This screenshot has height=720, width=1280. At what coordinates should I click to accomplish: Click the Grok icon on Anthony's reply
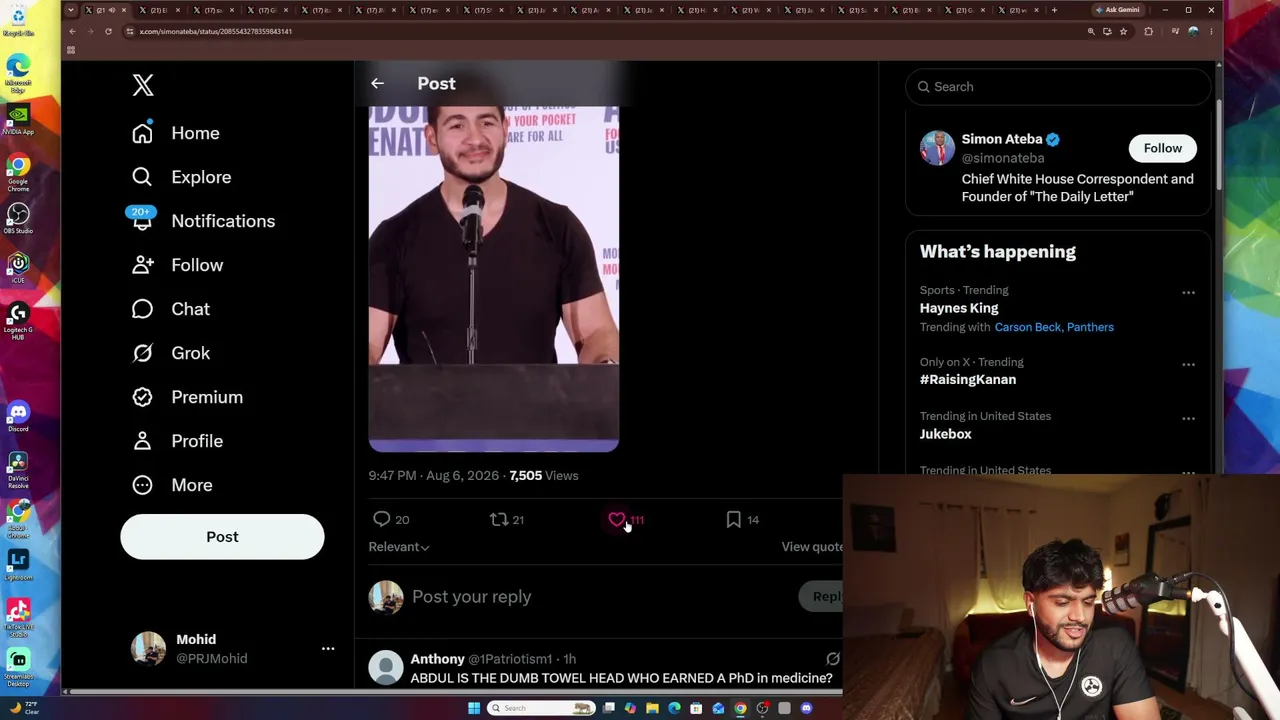tap(832, 659)
